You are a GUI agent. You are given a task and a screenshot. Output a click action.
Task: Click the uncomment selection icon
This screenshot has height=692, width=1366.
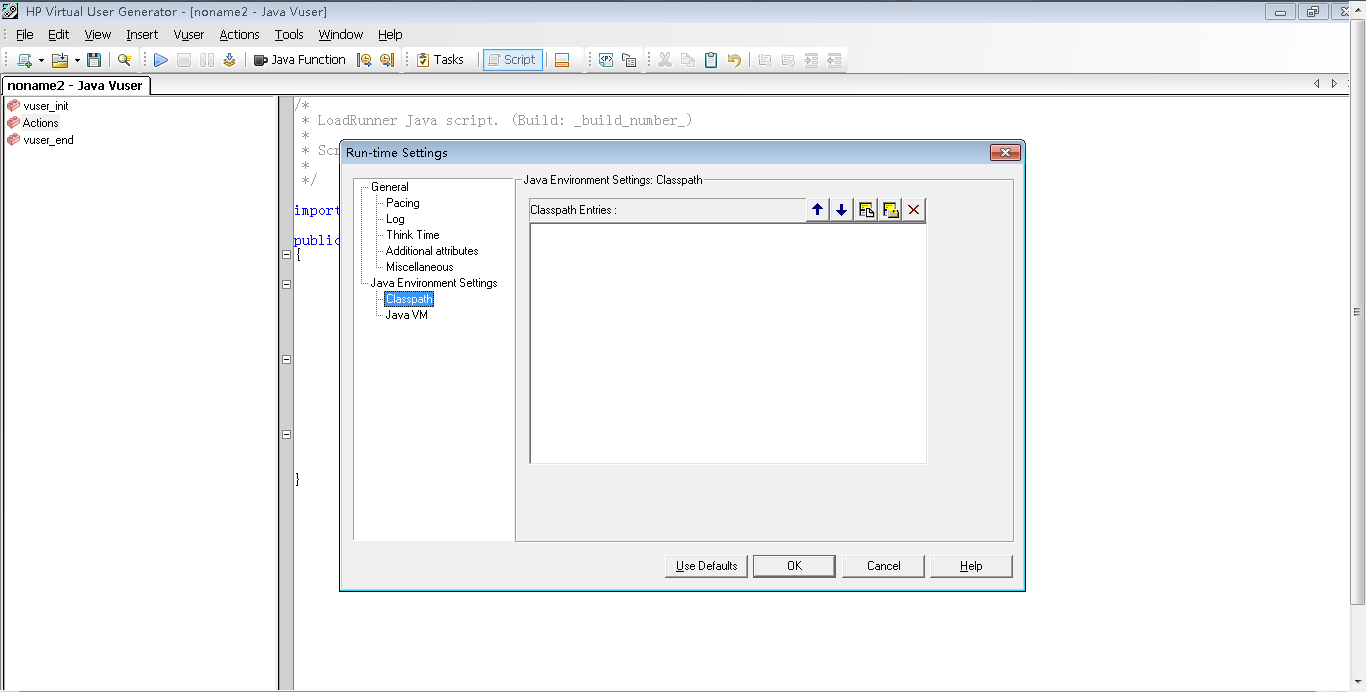click(x=788, y=60)
